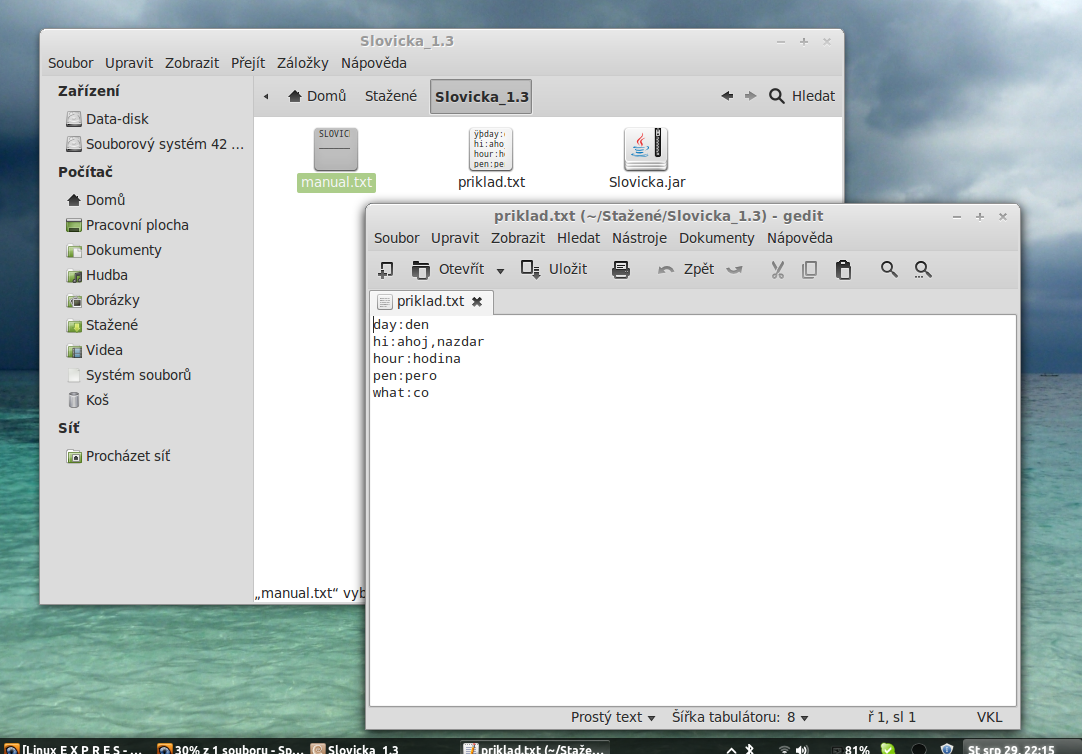Close the priklad.txt tab
The width and height of the screenshot is (1082, 754).
(x=477, y=301)
